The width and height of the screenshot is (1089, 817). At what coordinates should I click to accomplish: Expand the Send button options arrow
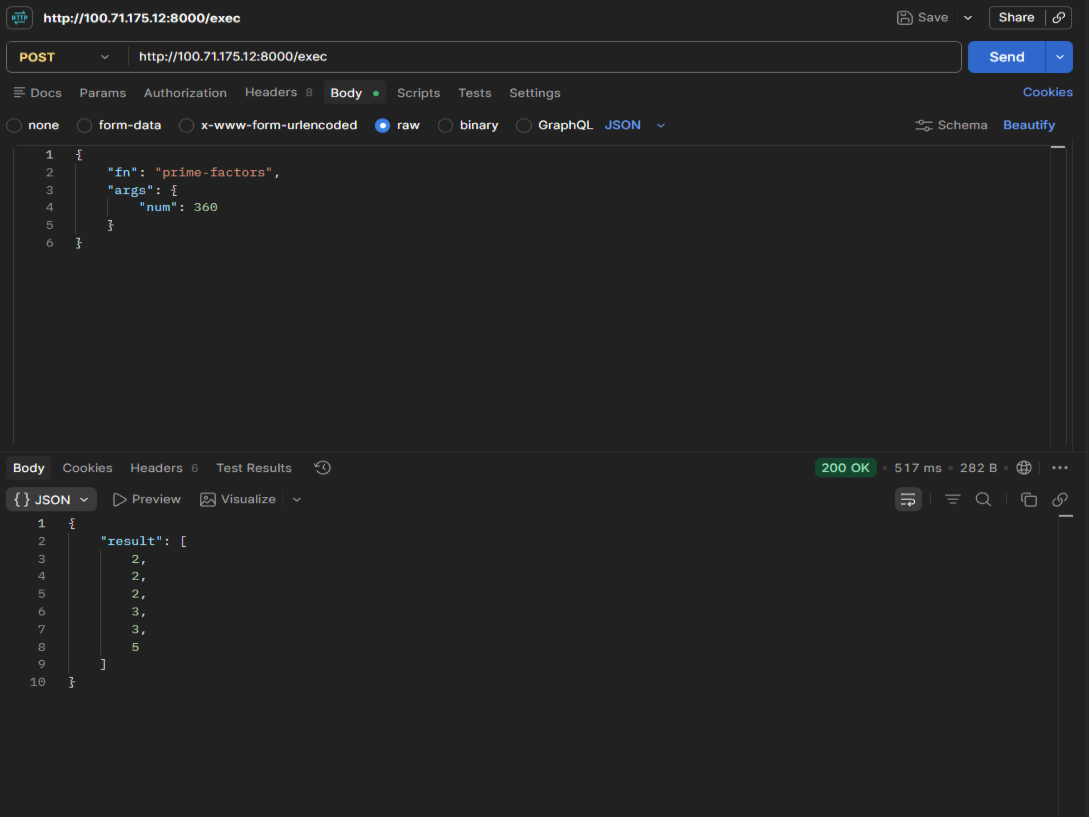point(1059,57)
